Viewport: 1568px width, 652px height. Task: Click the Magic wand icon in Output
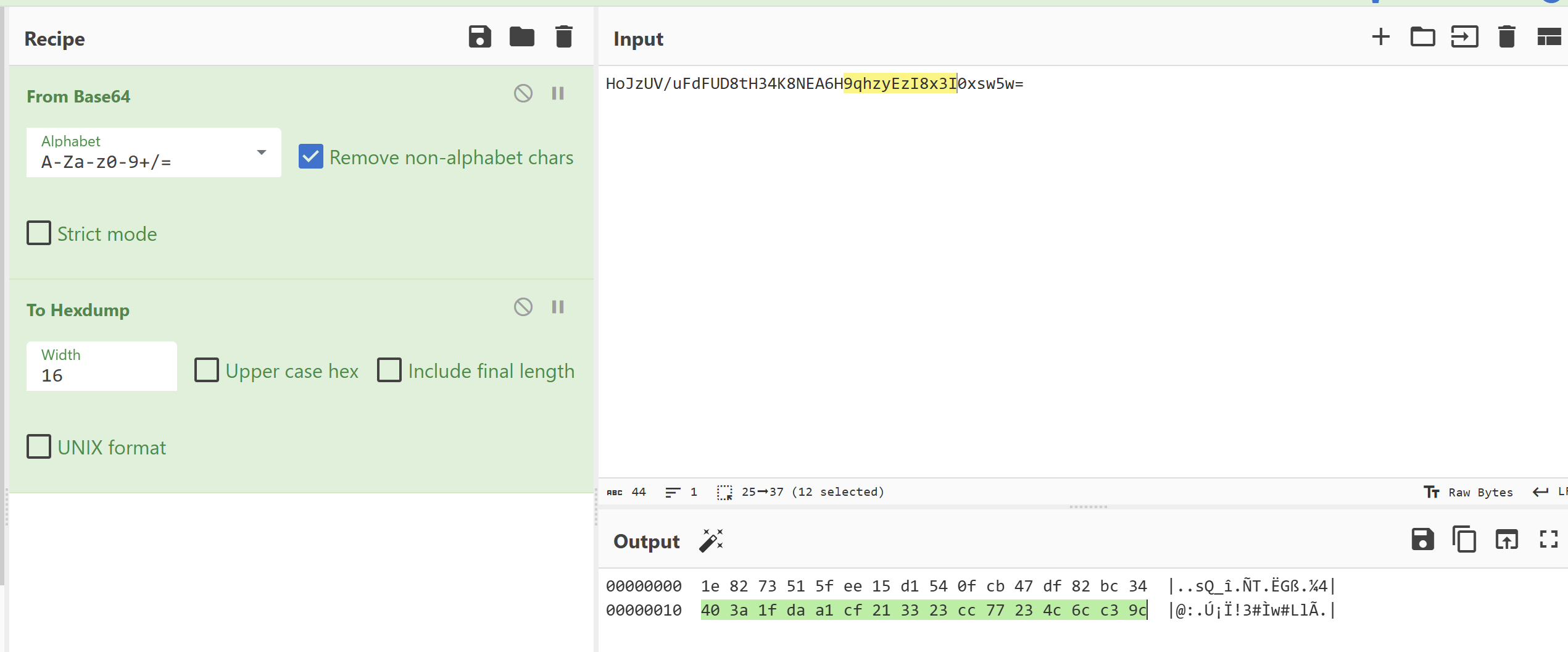click(711, 540)
